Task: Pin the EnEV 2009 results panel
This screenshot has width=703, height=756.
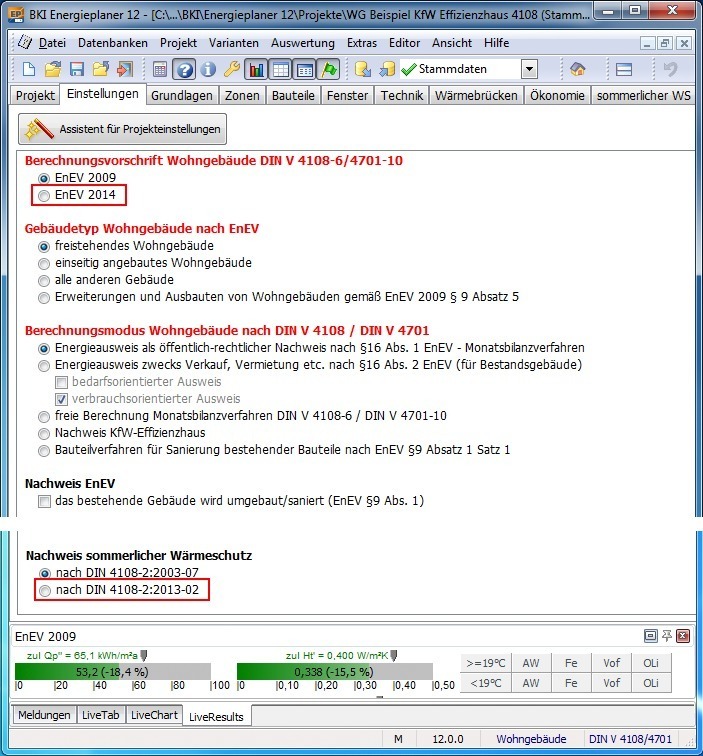Action: pos(667,636)
